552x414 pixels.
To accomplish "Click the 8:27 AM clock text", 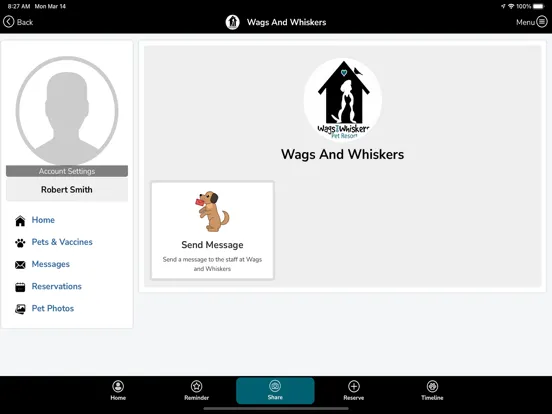I will point(19,6).
